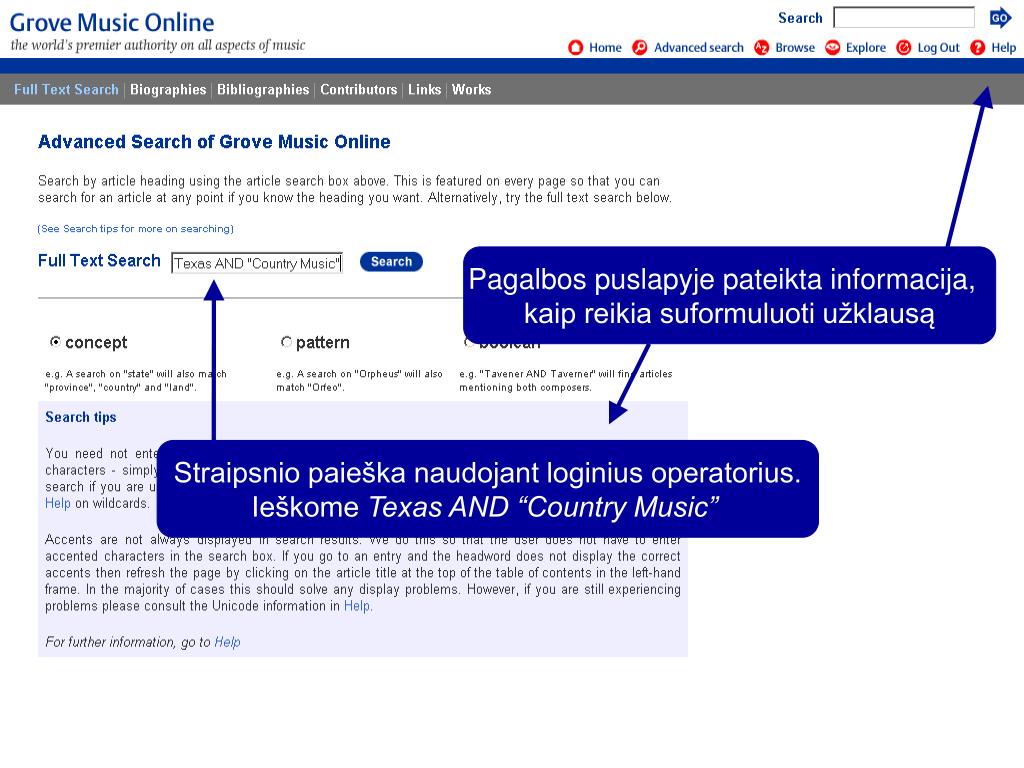Click the Log Out icon
Image resolution: width=1024 pixels, height=768 pixels.
coord(904,48)
